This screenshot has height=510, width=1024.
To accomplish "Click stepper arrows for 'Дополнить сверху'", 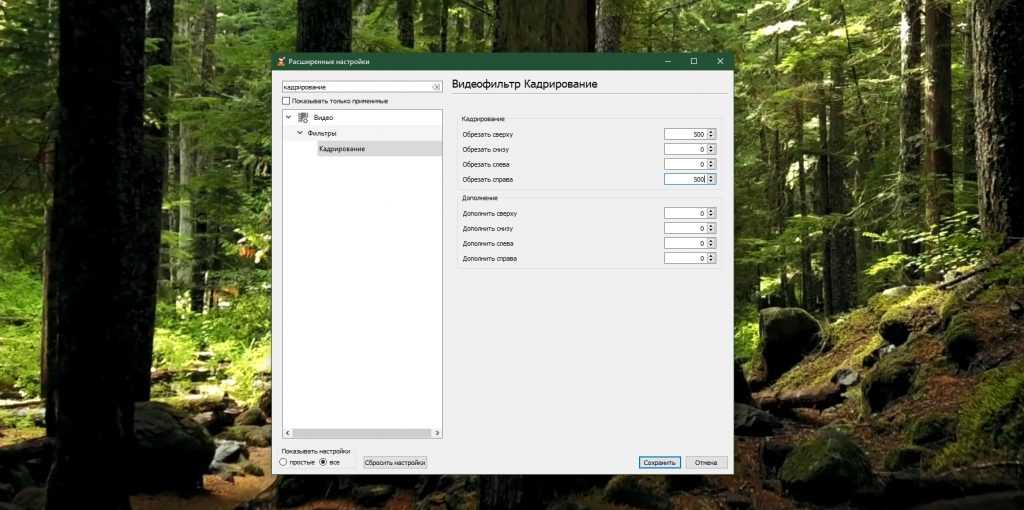I will (x=711, y=213).
